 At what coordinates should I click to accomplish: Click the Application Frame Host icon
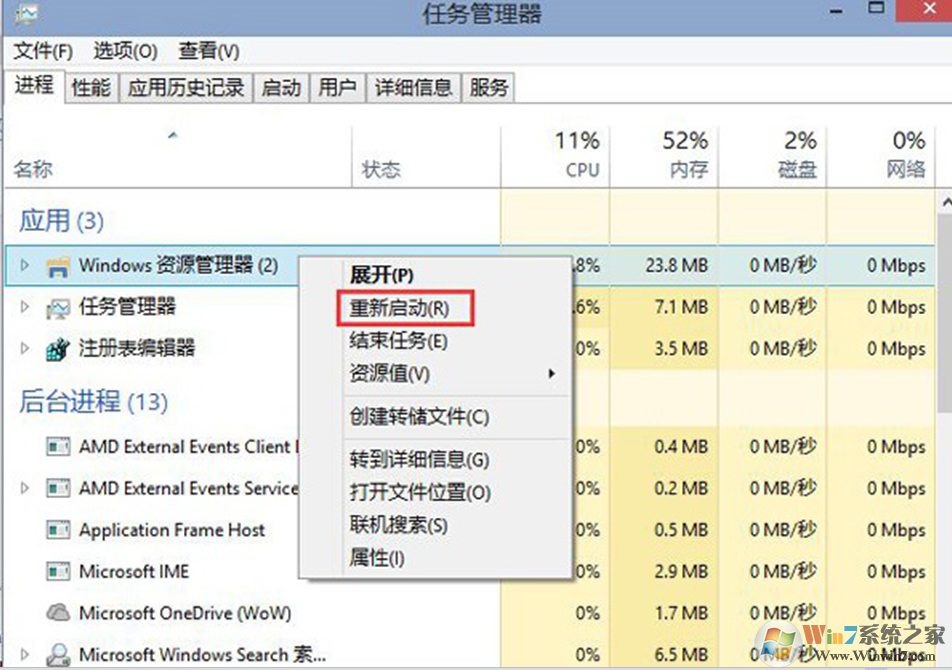[x=58, y=530]
